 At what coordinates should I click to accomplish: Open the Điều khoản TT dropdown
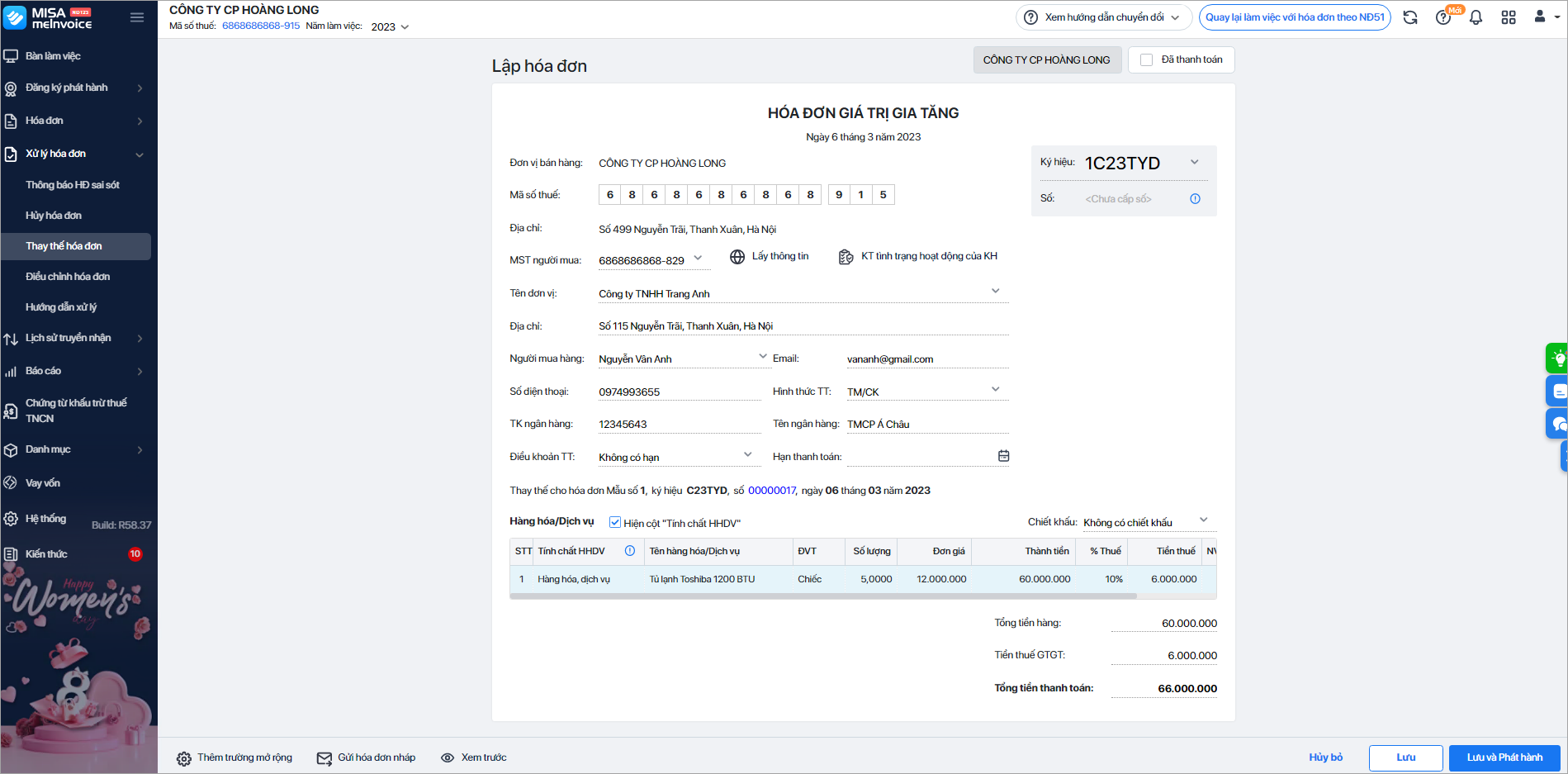[x=747, y=454]
